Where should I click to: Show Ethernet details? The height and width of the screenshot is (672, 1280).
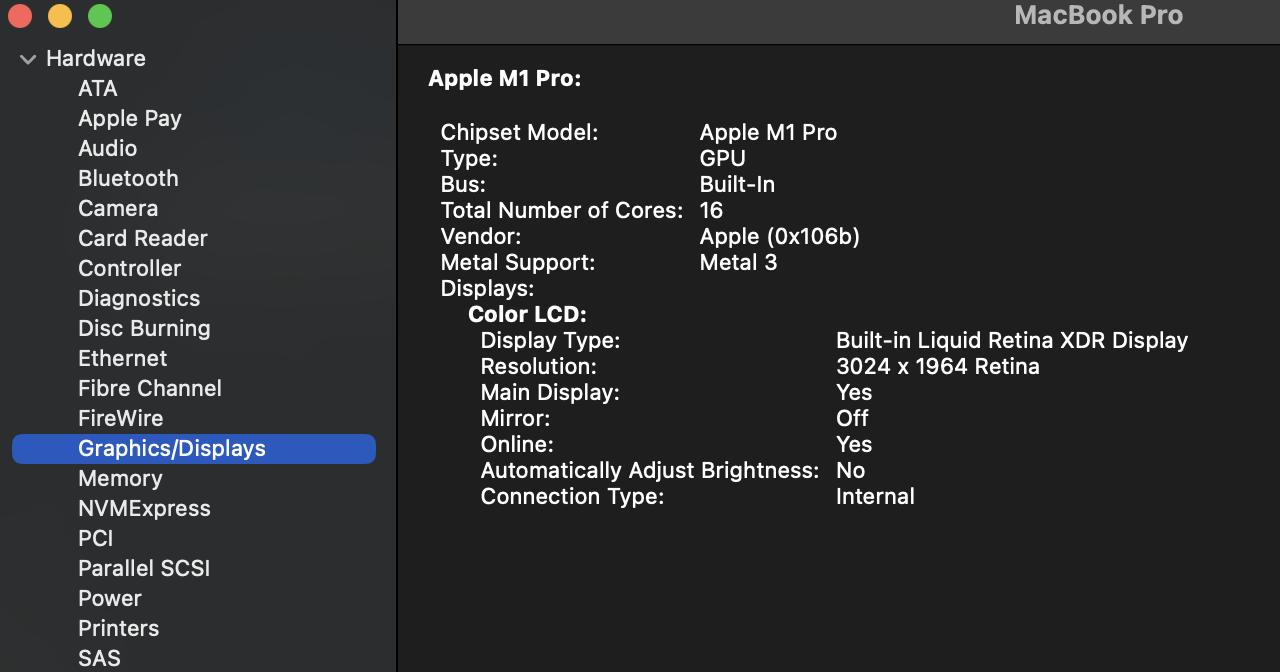[x=122, y=359]
